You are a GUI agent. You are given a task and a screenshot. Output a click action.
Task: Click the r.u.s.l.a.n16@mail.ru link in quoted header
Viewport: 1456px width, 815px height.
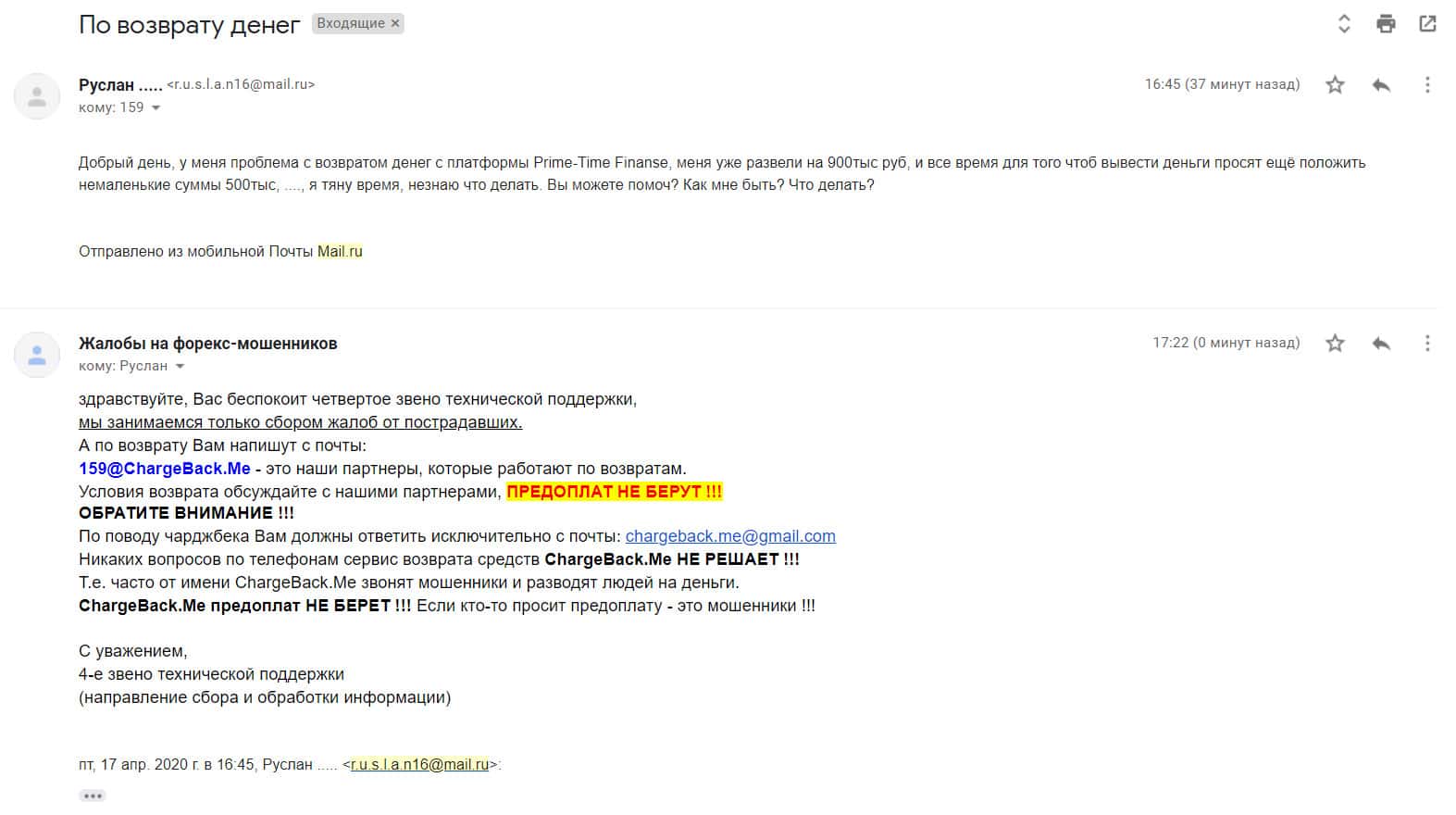(x=419, y=765)
